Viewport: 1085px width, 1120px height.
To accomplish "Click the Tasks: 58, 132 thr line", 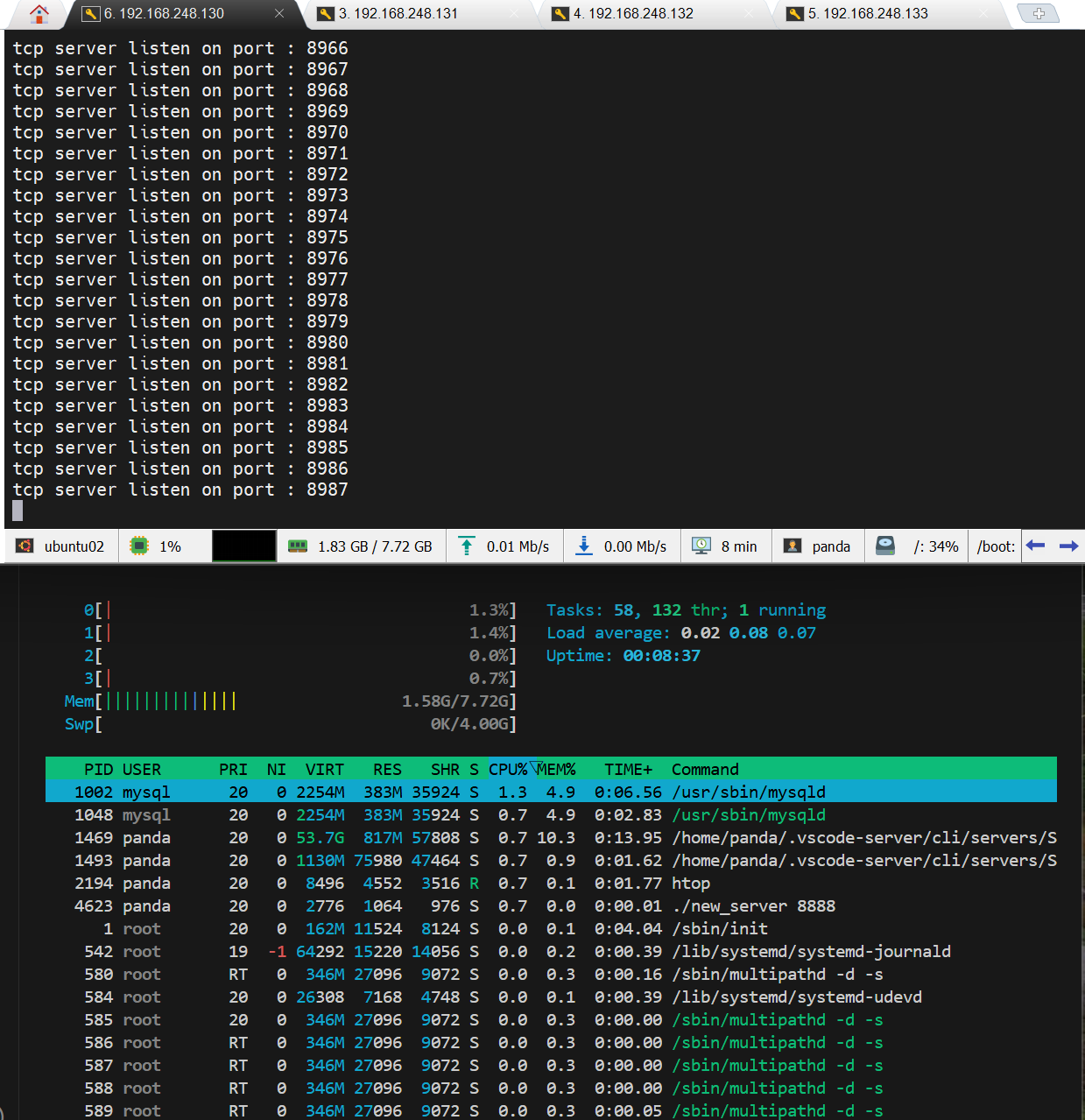I will point(686,610).
